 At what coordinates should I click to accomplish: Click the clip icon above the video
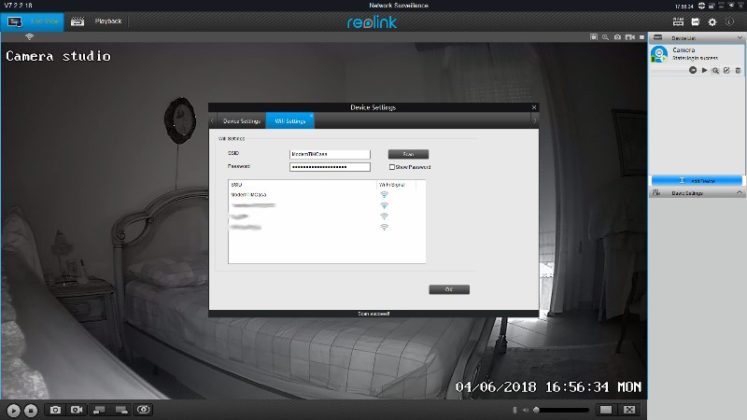tap(594, 37)
